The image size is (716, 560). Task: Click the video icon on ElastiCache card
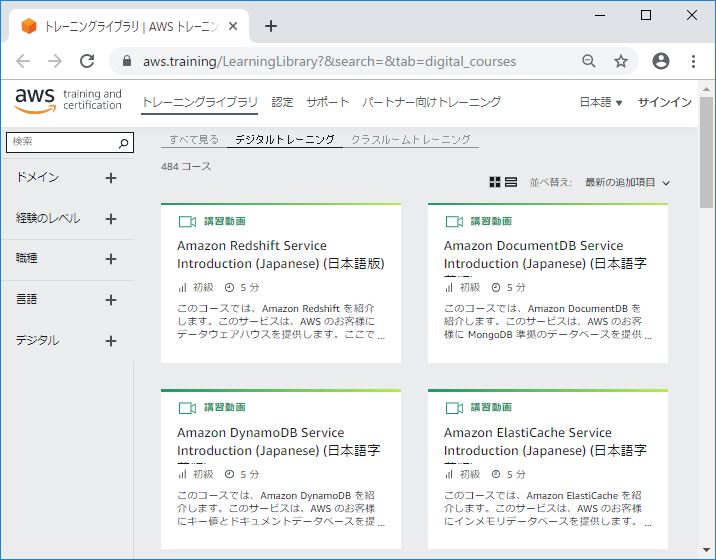454,407
